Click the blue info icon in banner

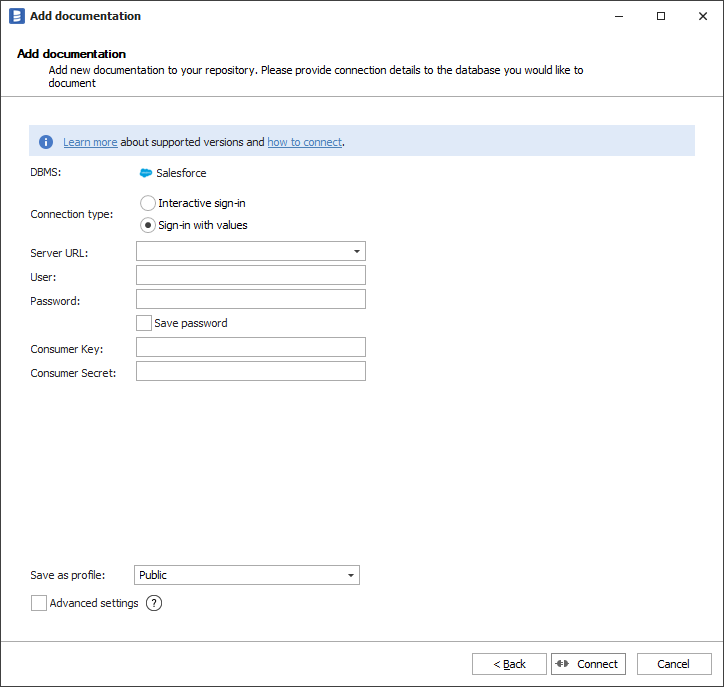tap(46, 142)
